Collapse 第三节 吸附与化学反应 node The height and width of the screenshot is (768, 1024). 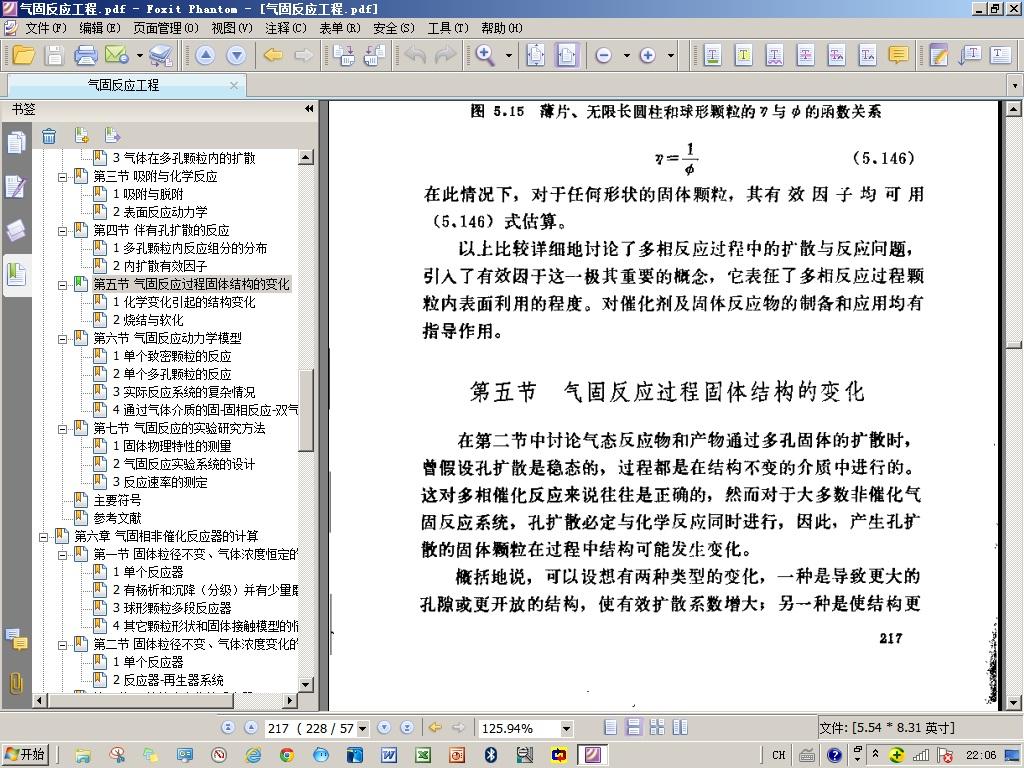pos(62,176)
